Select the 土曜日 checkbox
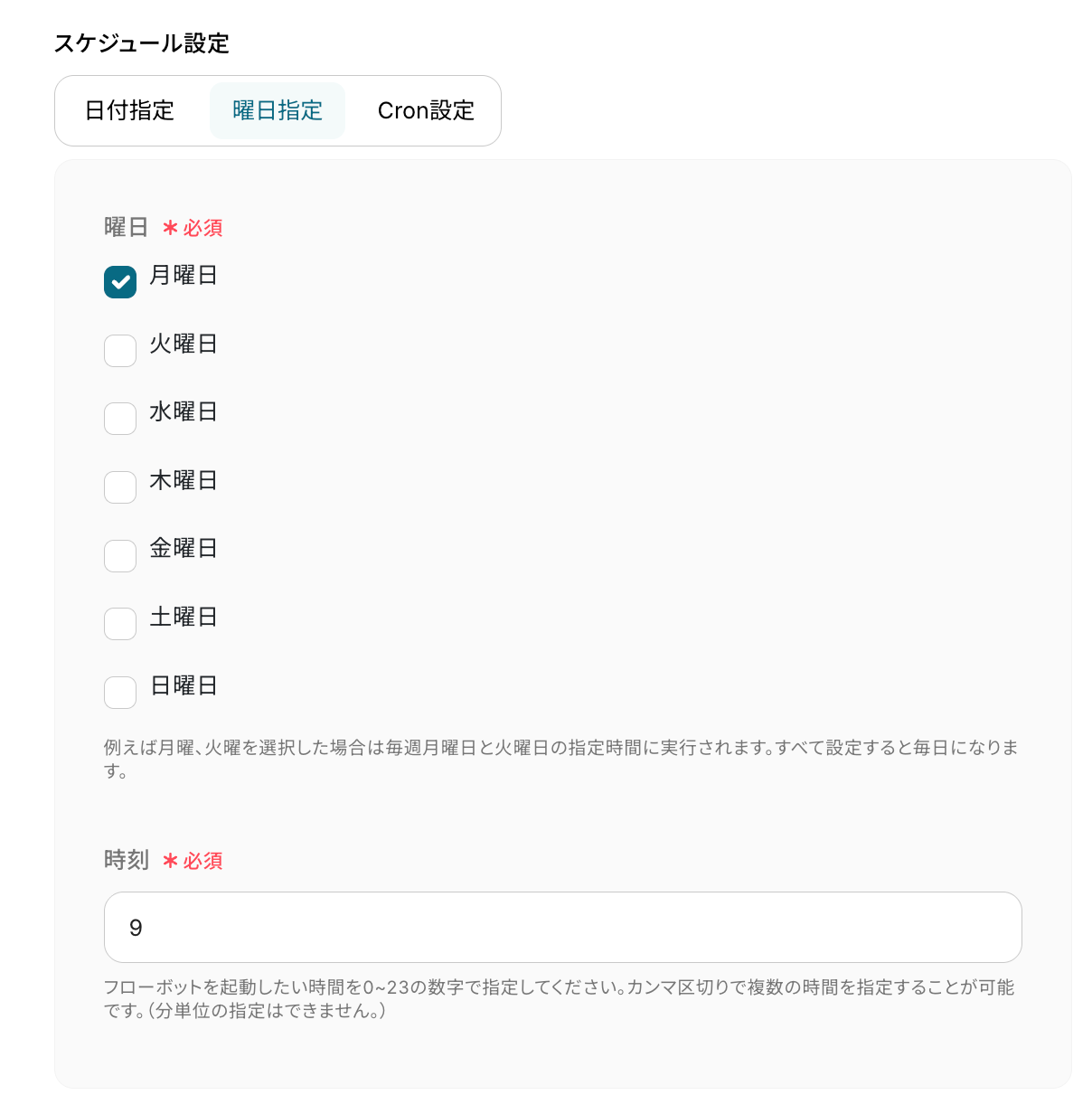 [x=120, y=624]
